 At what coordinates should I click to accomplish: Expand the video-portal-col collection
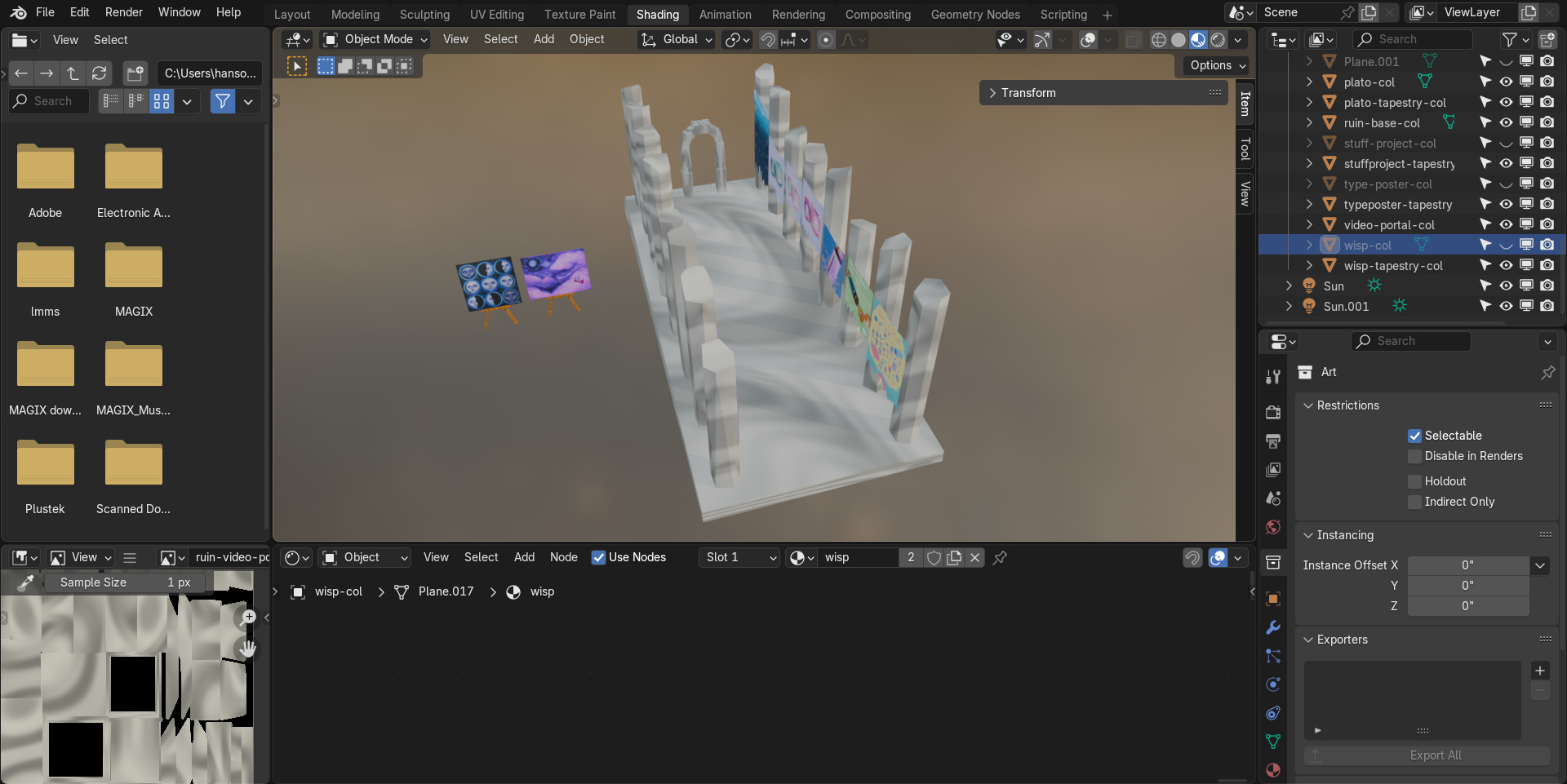click(1309, 224)
